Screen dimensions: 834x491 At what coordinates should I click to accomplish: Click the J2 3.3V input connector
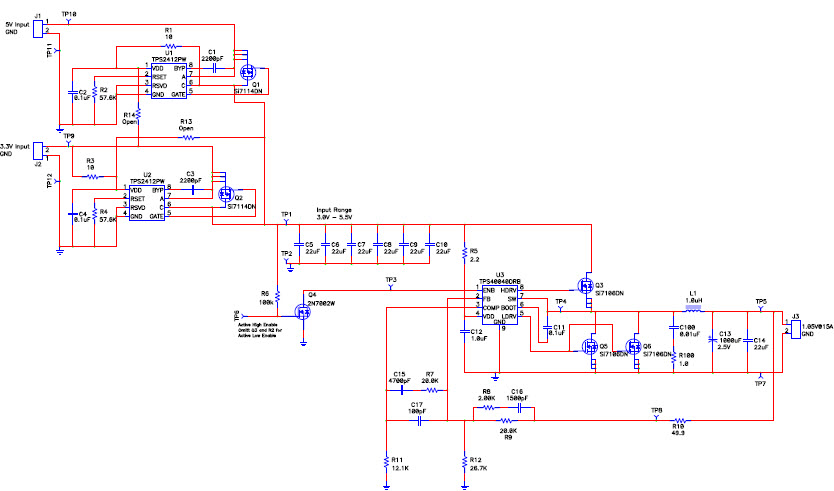tap(38, 150)
